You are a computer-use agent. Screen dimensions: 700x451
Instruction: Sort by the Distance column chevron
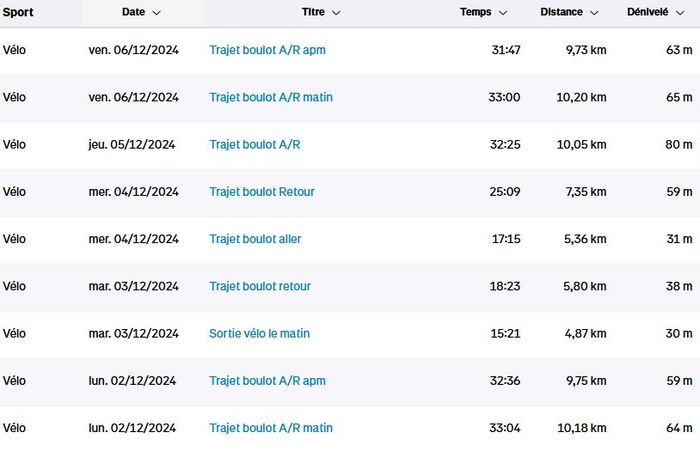tap(594, 13)
